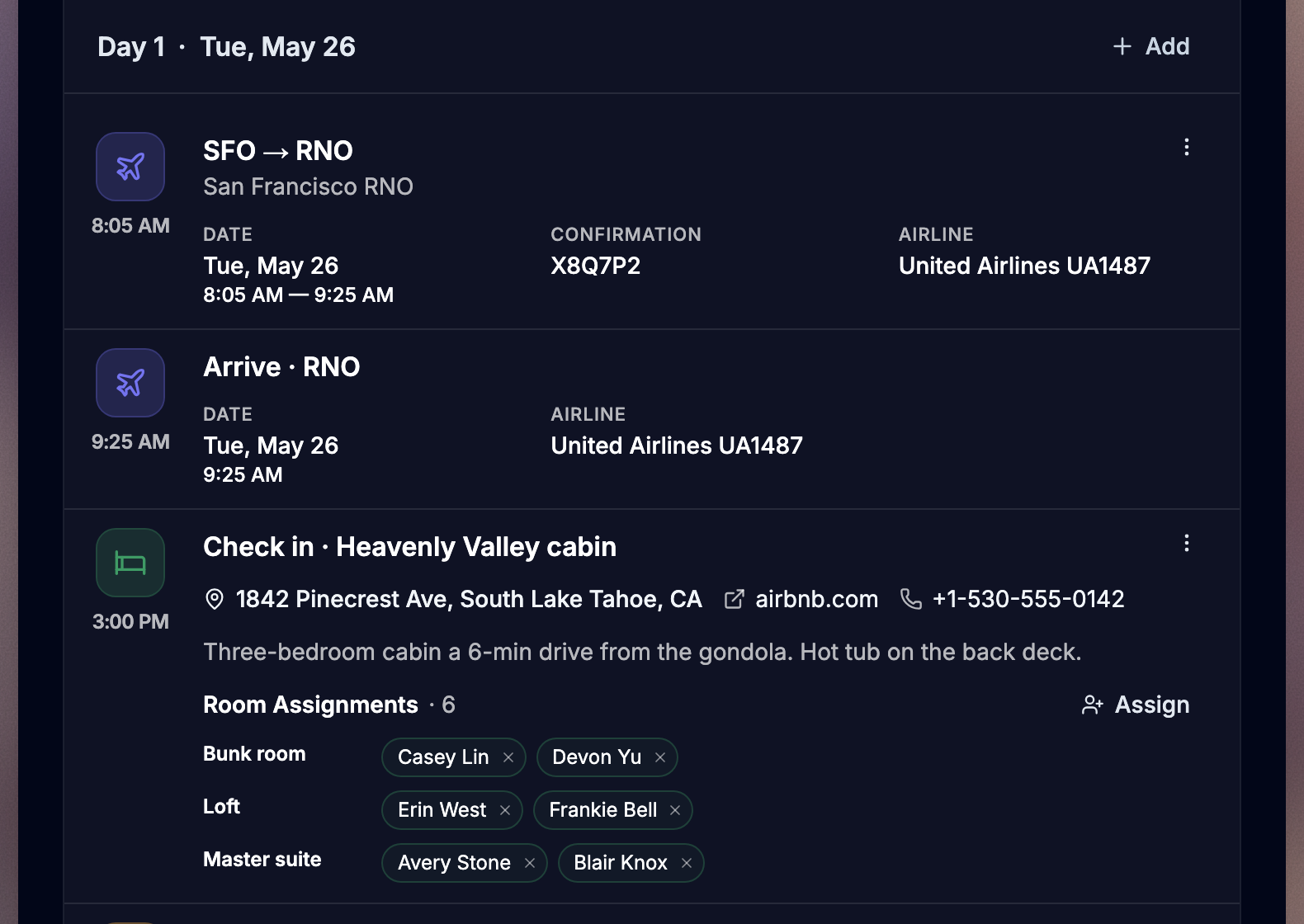The image size is (1304, 924).
Task: Click the San Francisco RNO subtitle
Action: click(308, 186)
